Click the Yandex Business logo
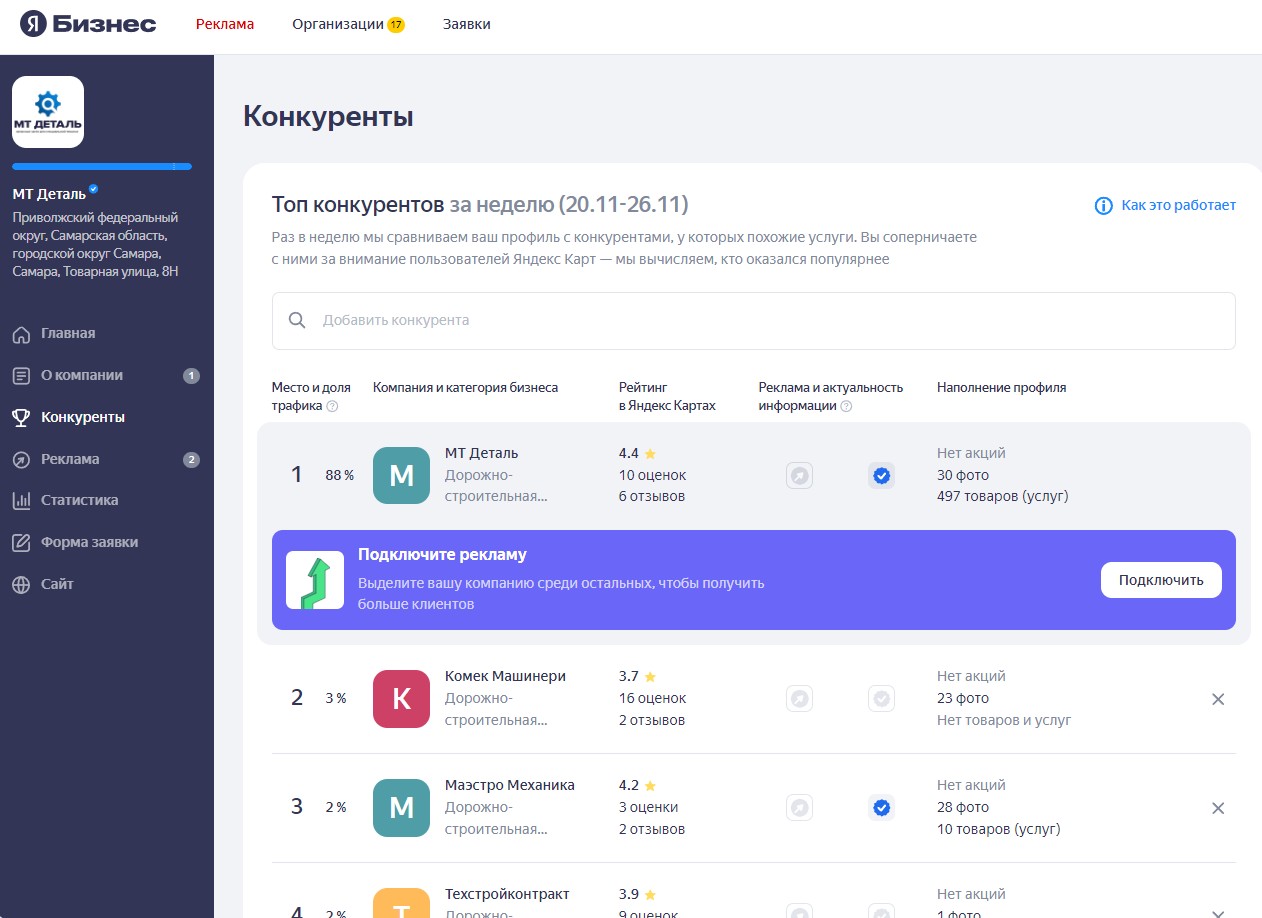1262x918 pixels. pos(88,24)
